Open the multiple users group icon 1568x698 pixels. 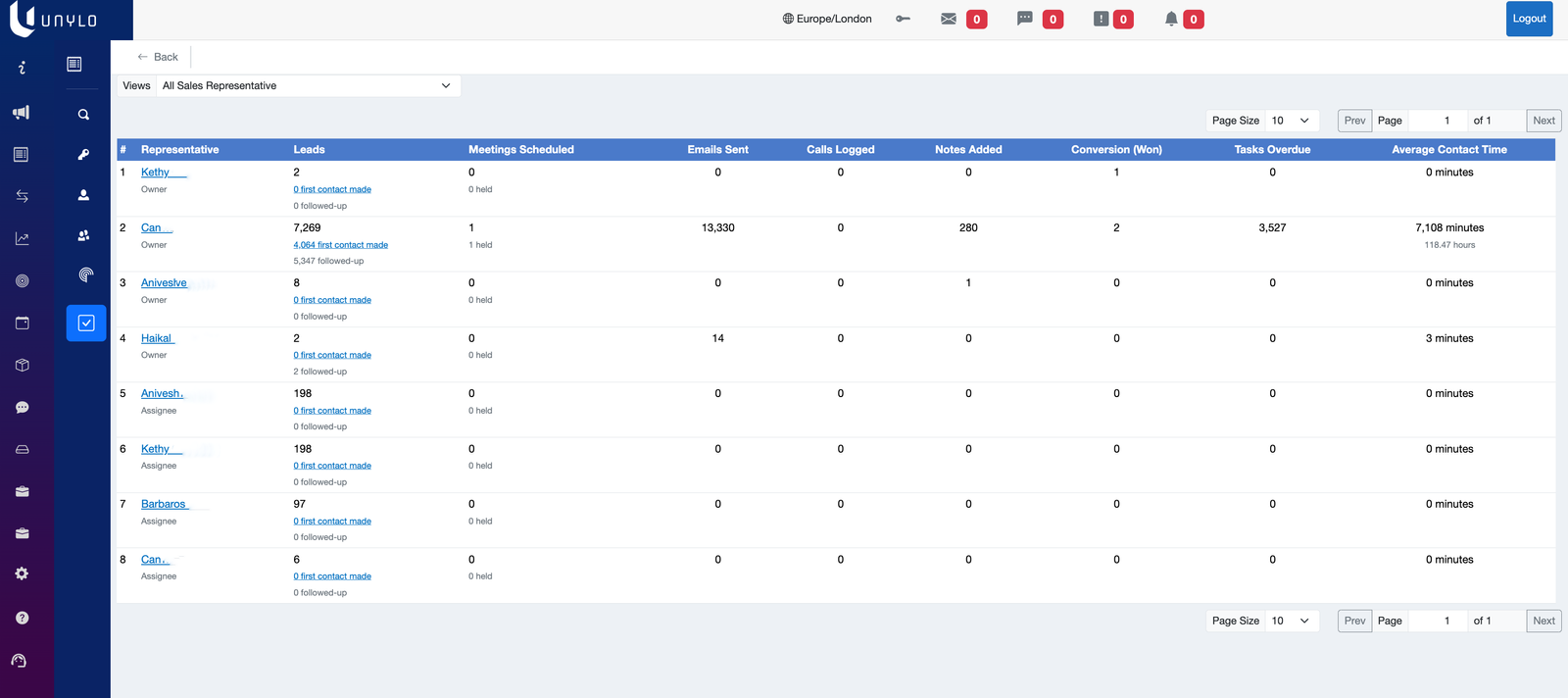coord(83,235)
